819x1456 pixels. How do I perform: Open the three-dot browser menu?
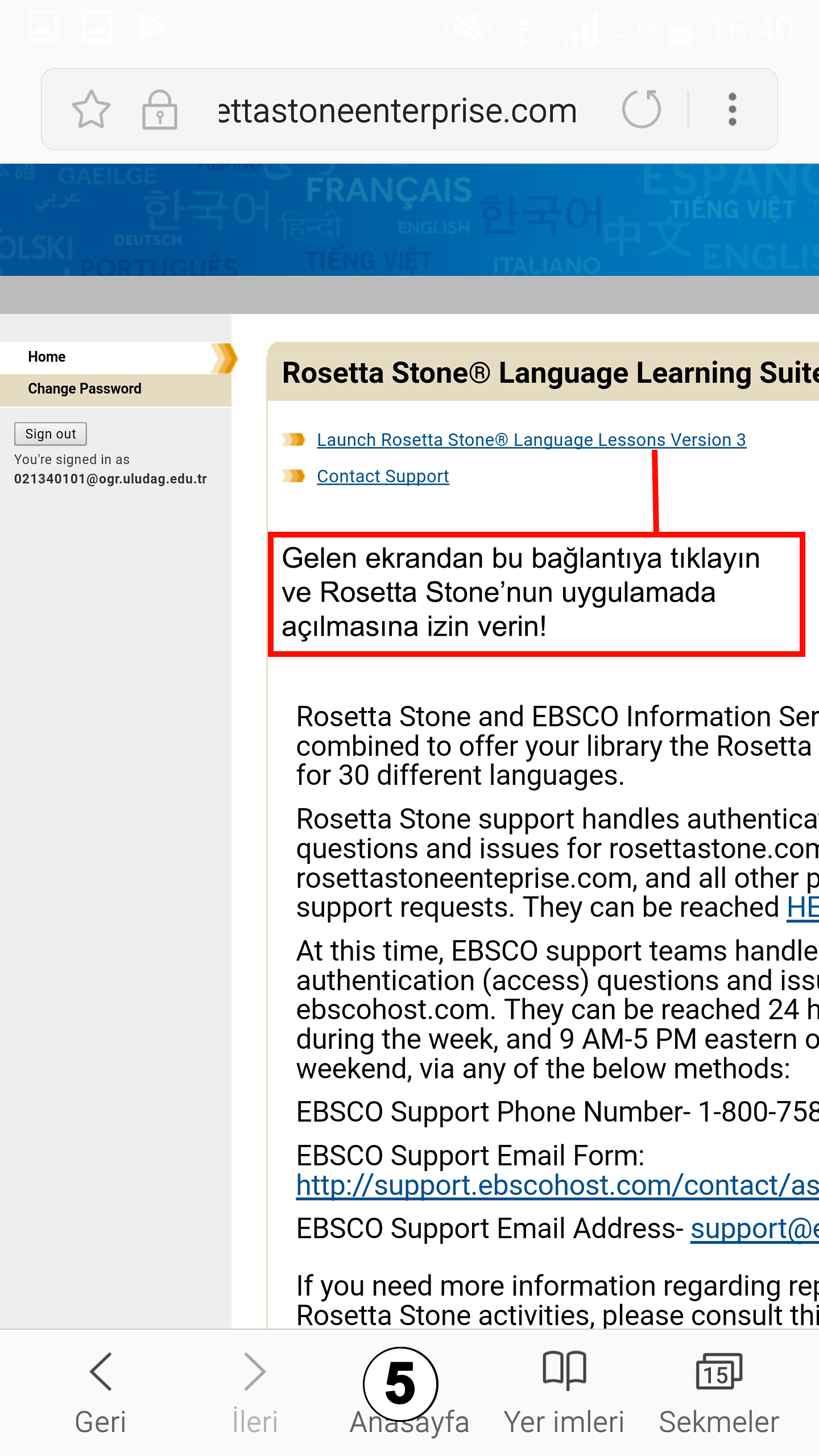pyautogui.click(x=733, y=109)
